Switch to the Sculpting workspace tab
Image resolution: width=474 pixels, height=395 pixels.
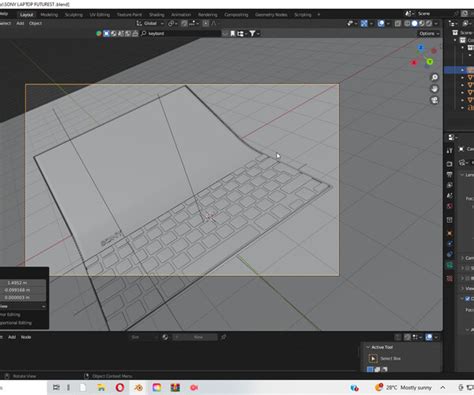pos(74,15)
